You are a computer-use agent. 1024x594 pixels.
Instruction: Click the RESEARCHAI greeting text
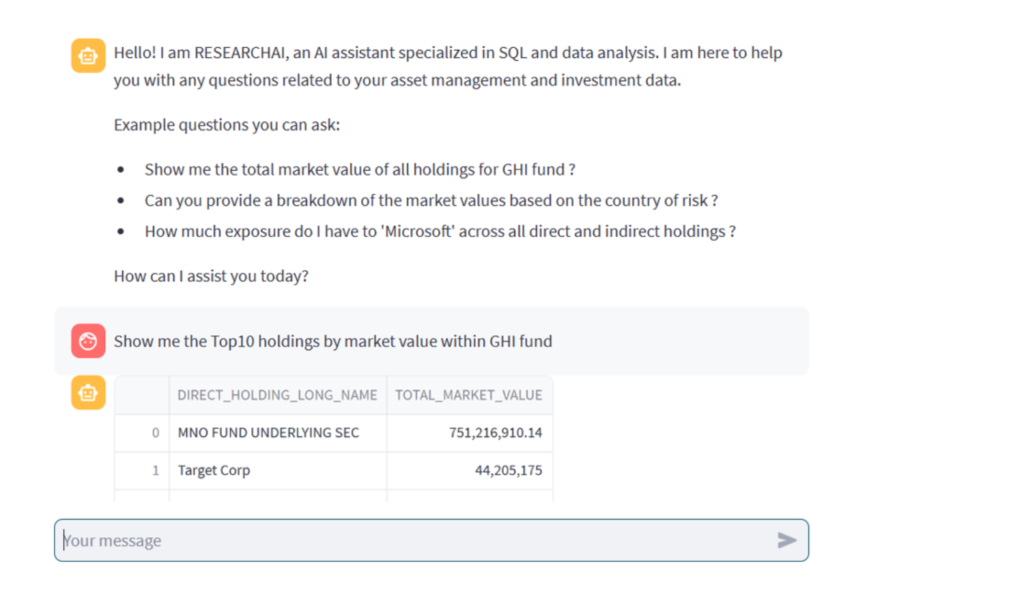[x=448, y=66]
